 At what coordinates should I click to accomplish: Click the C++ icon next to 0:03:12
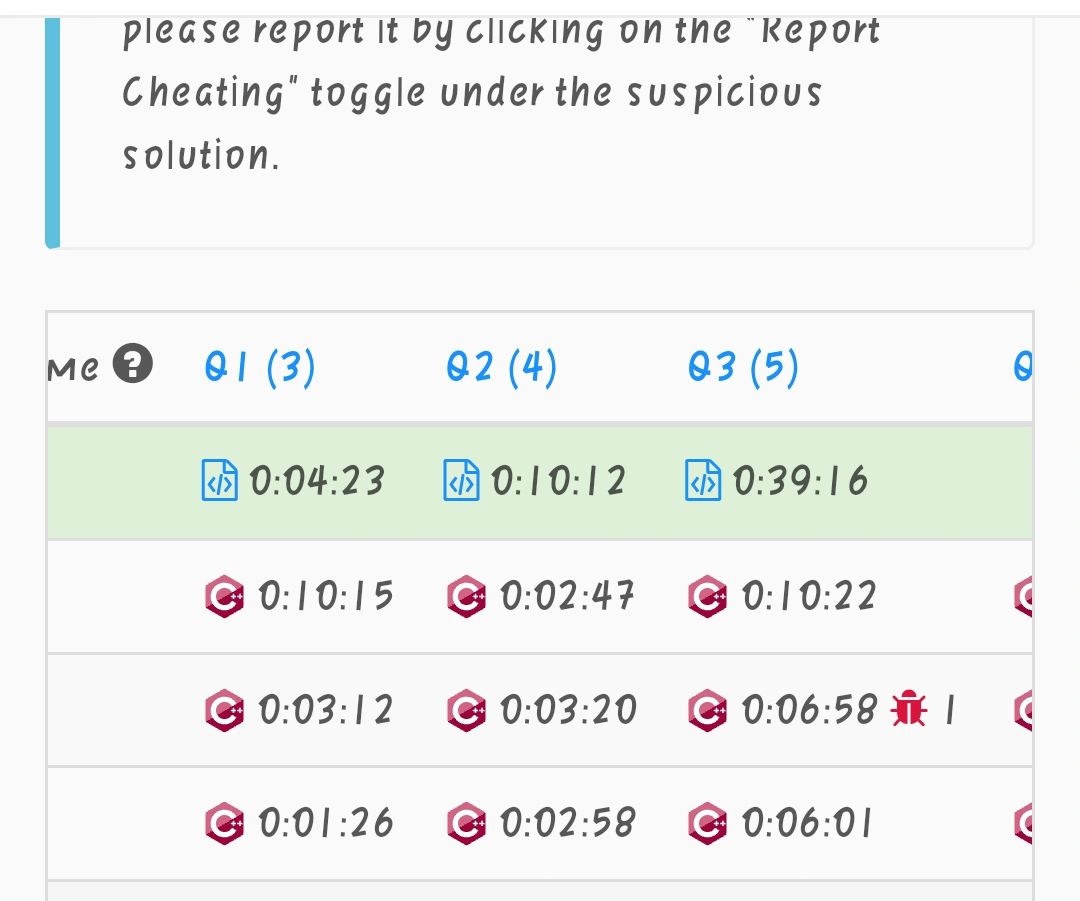click(x=225, y=710)
